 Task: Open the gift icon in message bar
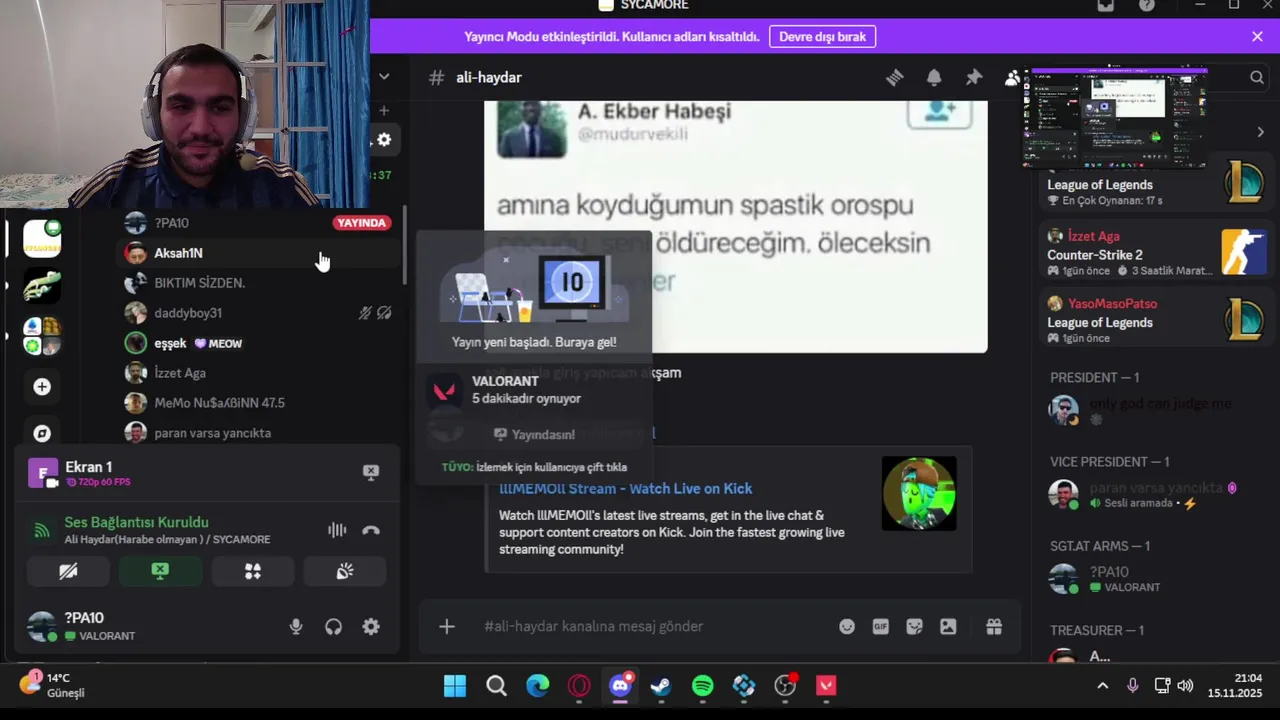tap(994, 626)
